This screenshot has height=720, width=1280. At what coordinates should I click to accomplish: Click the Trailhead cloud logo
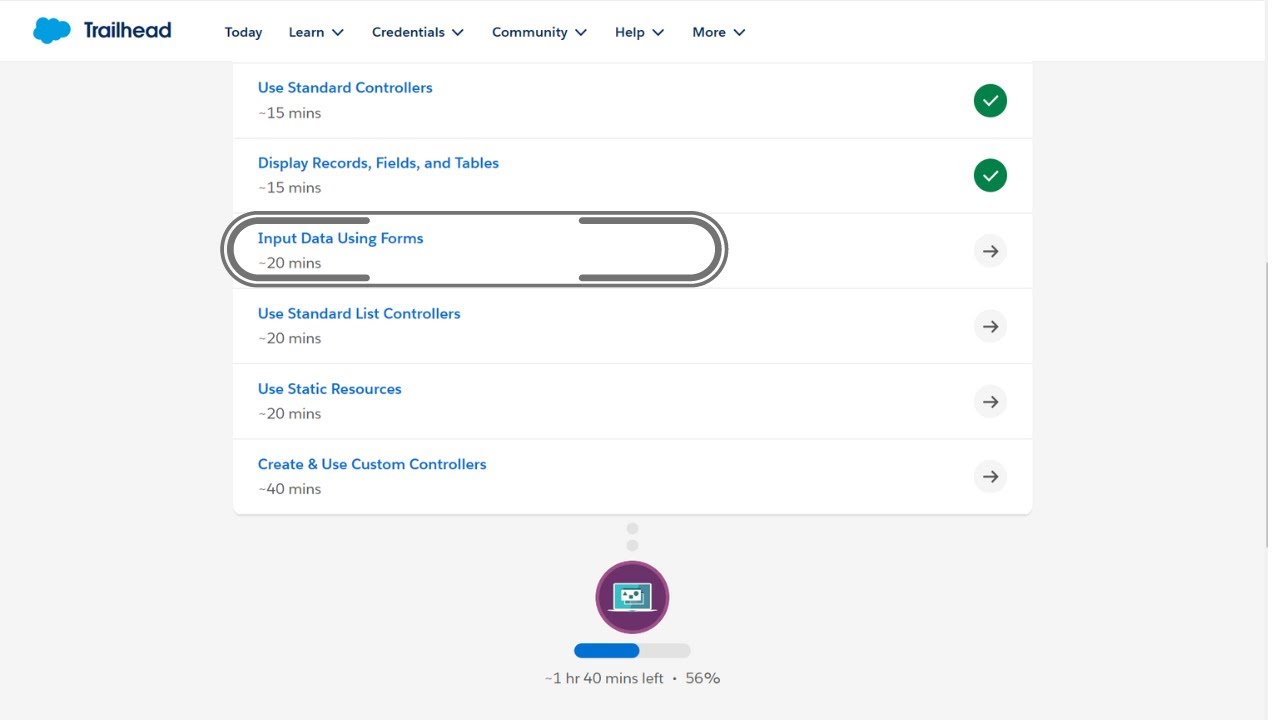[x=52, y=31]
